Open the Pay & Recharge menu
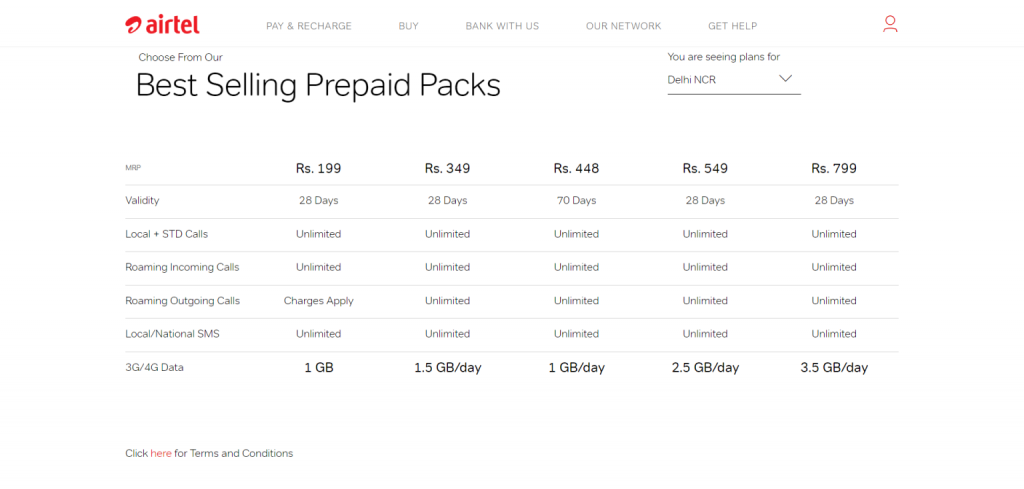The height and width of the screenshot is (489, 1024). (x=309, y=26)
